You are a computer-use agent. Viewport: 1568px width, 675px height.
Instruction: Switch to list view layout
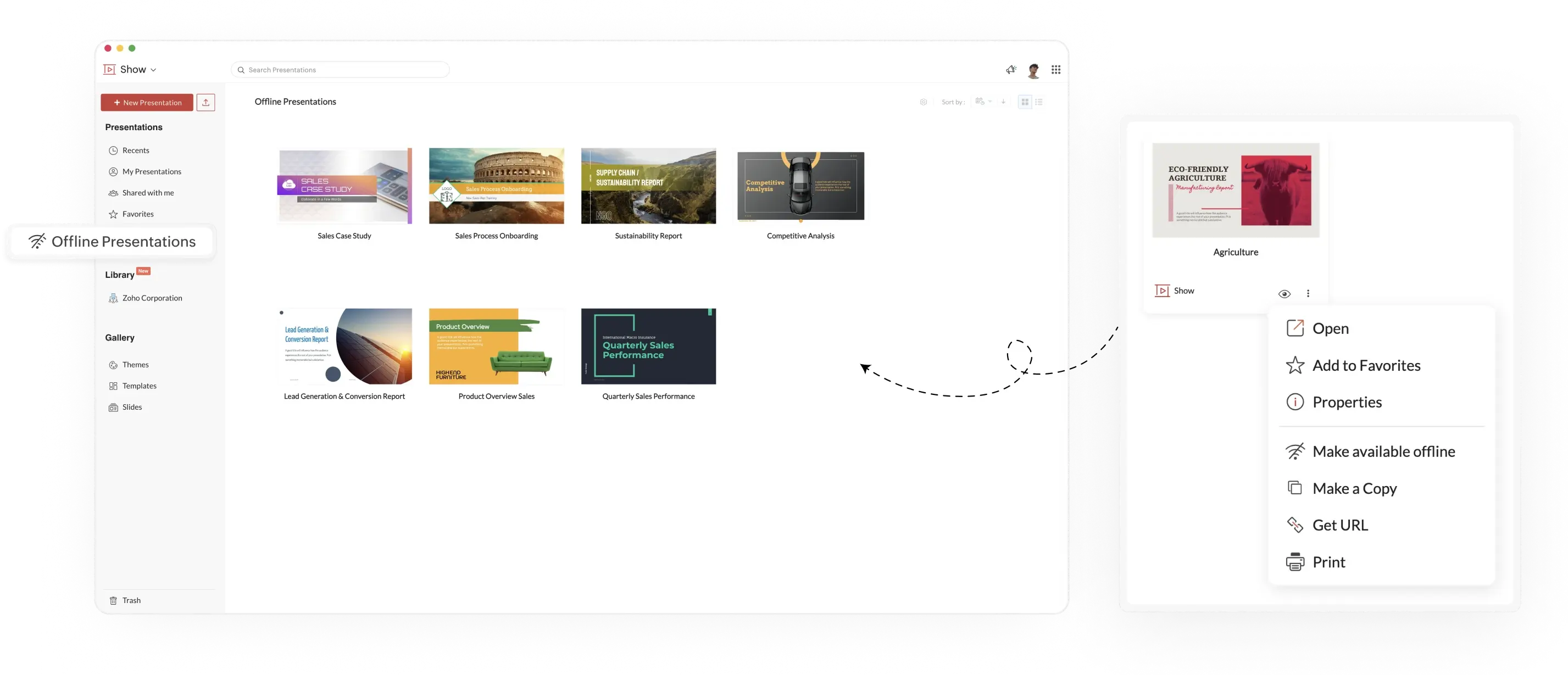click(x=1039, y=102)
